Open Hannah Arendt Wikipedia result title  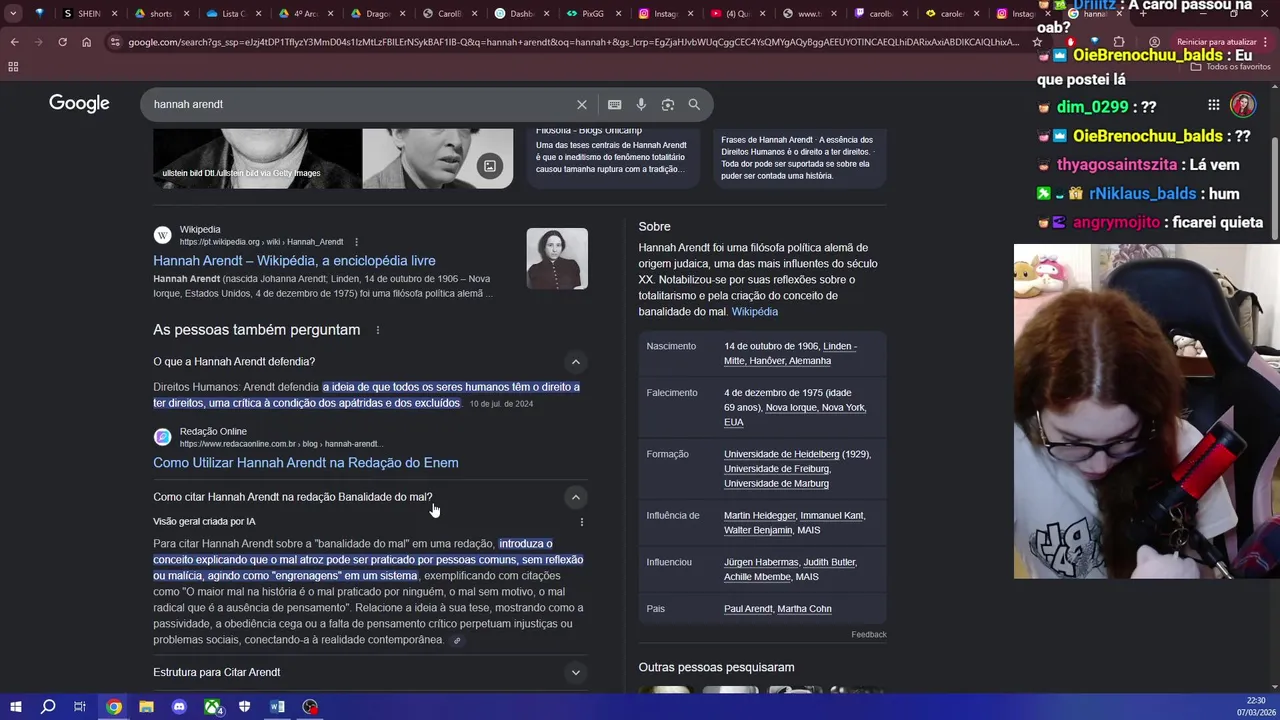(x=294, y=261)
